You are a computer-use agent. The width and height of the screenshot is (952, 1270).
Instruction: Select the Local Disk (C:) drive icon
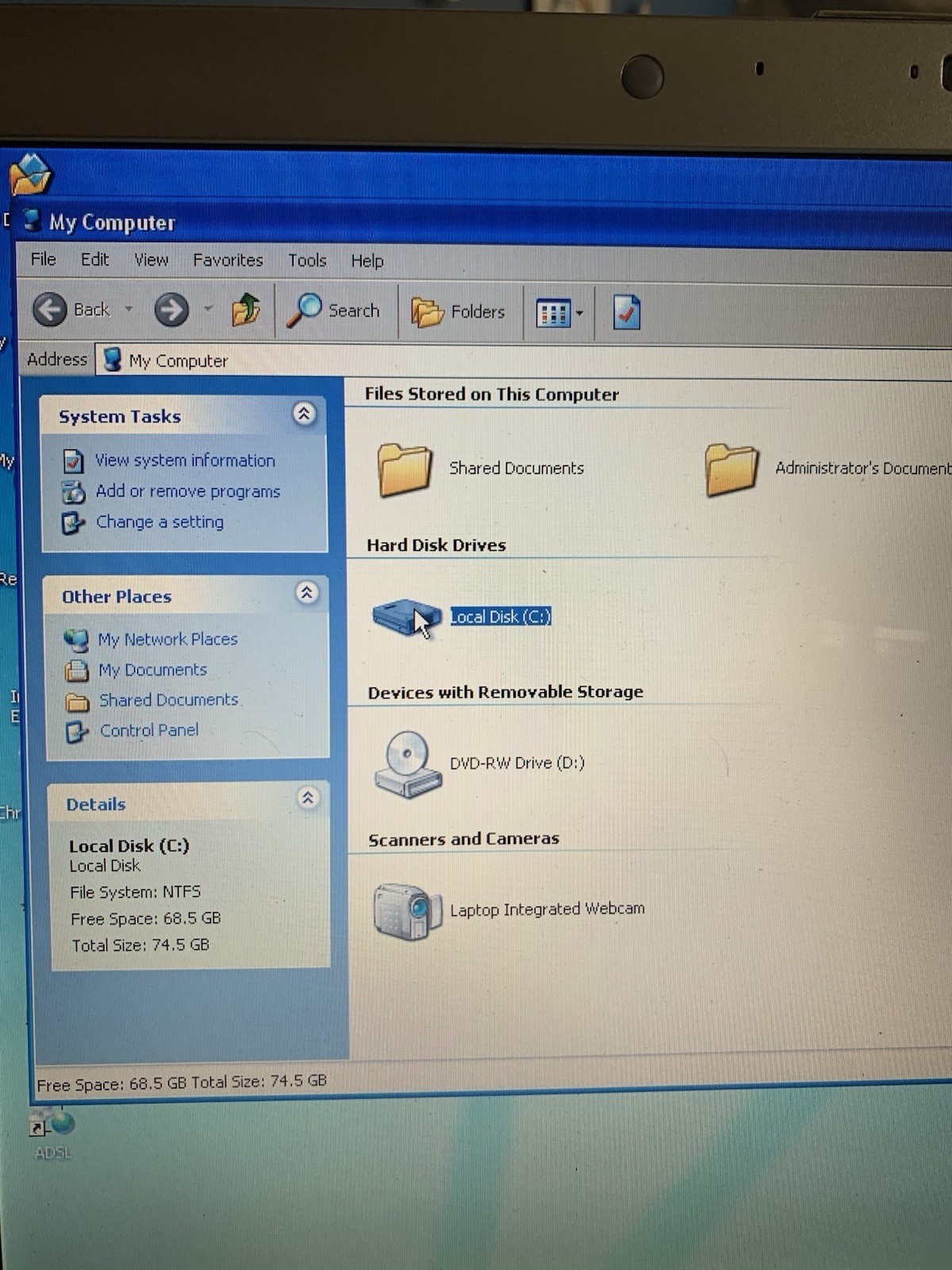point(406,617)
